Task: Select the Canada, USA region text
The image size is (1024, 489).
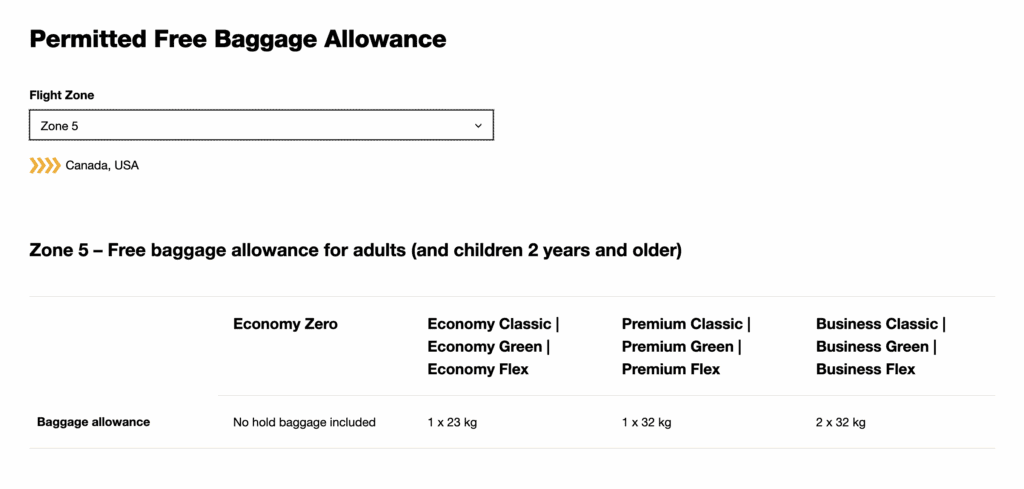Action: click(102, 165)
